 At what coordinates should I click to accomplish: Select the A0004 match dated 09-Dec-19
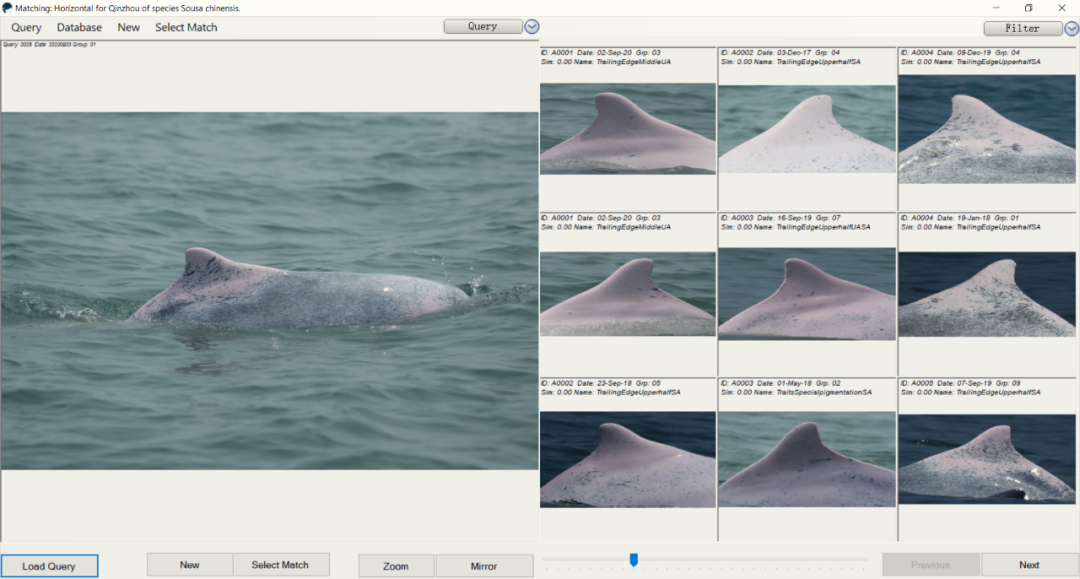click(988, 129)
